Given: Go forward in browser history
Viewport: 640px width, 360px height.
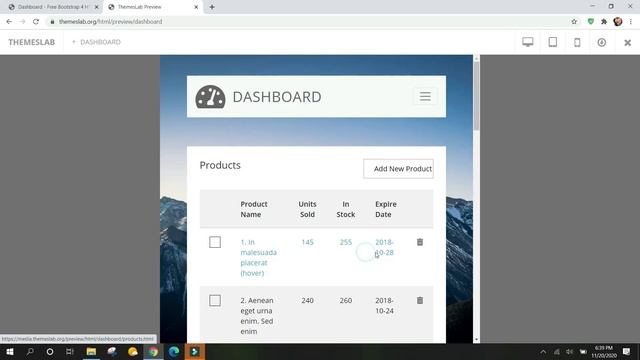Looking at the screenshot, I should pyautogui.click(x=22, y=22).
